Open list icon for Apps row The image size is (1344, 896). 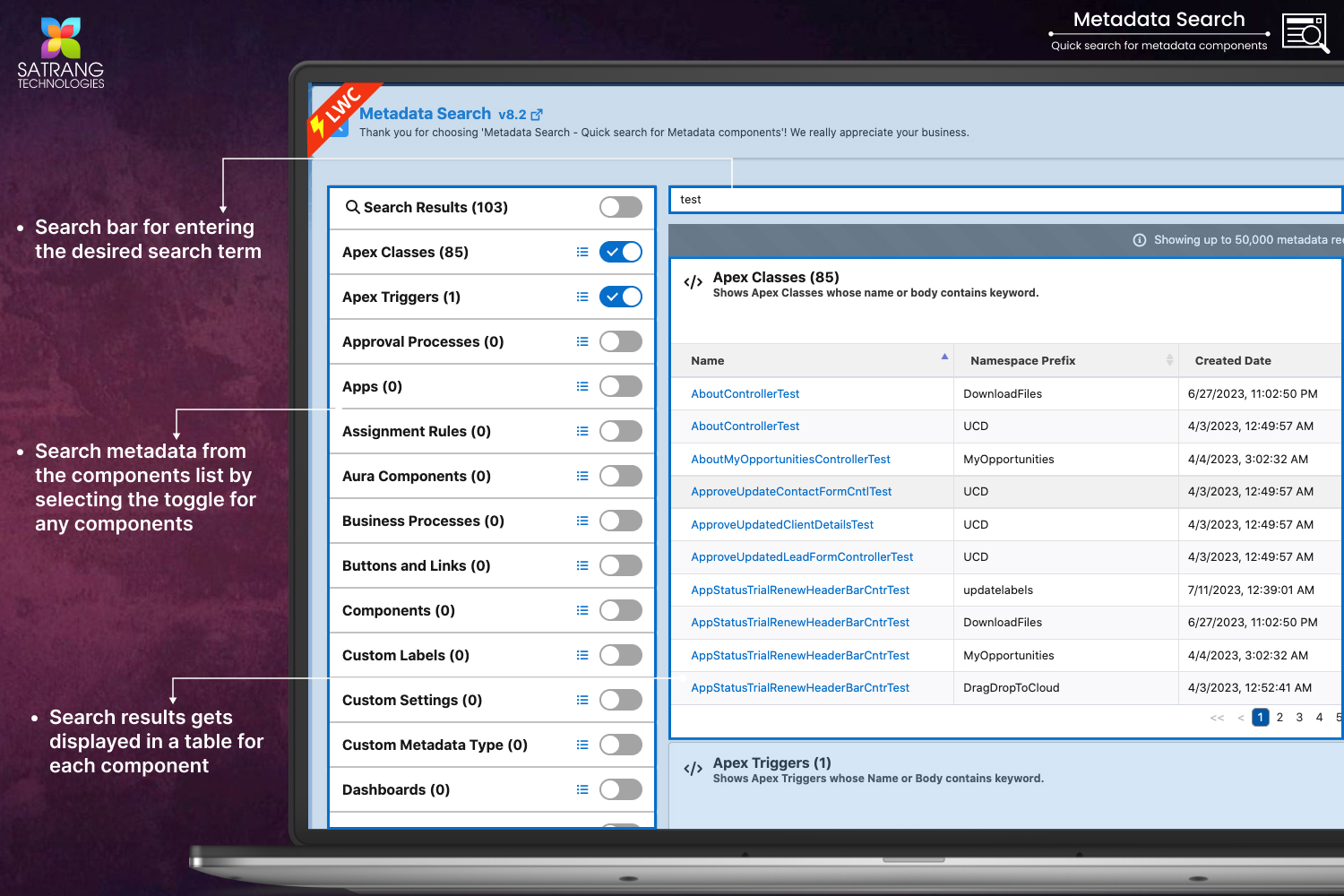coord(582,386)
